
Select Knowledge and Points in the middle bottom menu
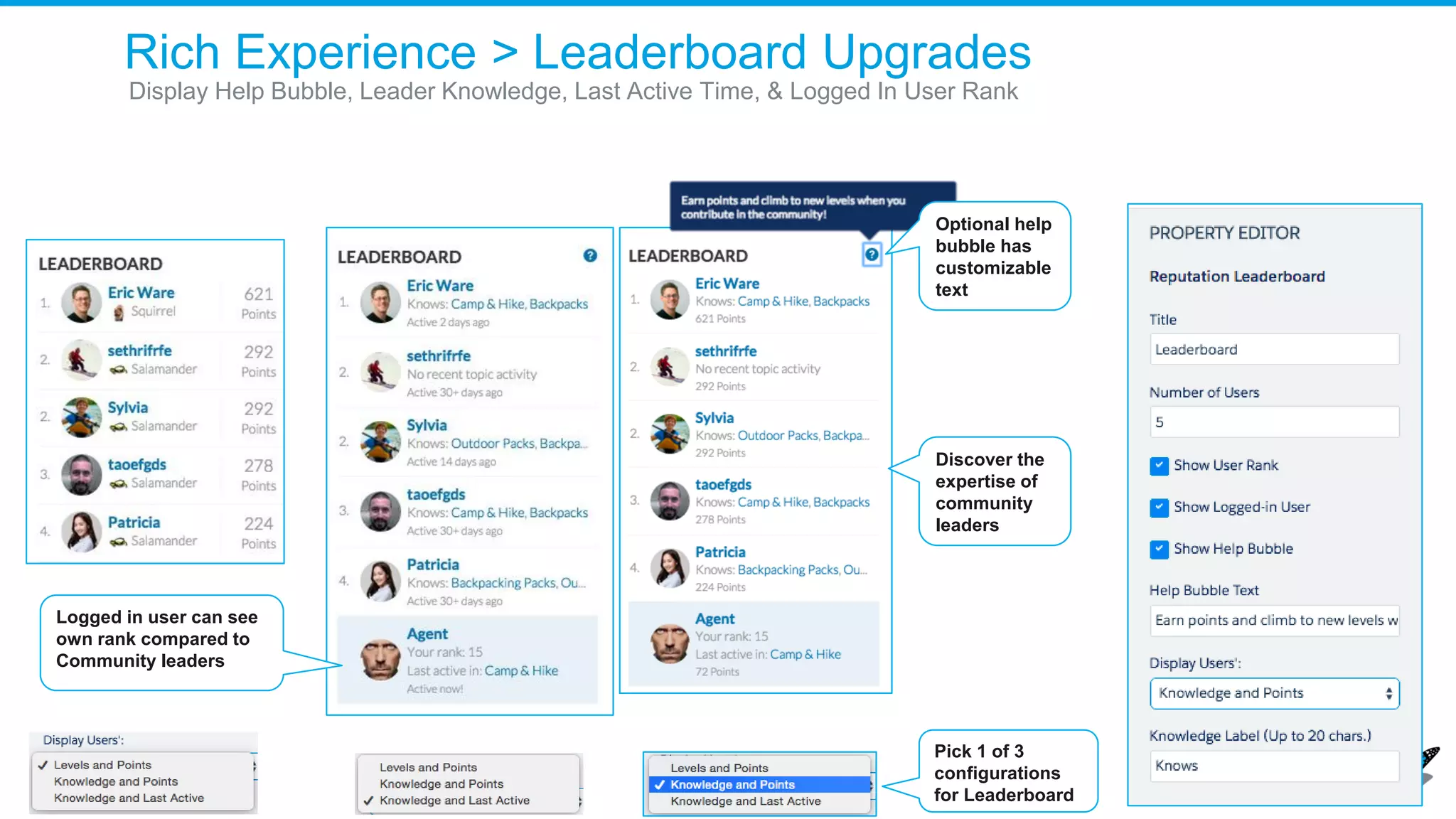(469, 784)
